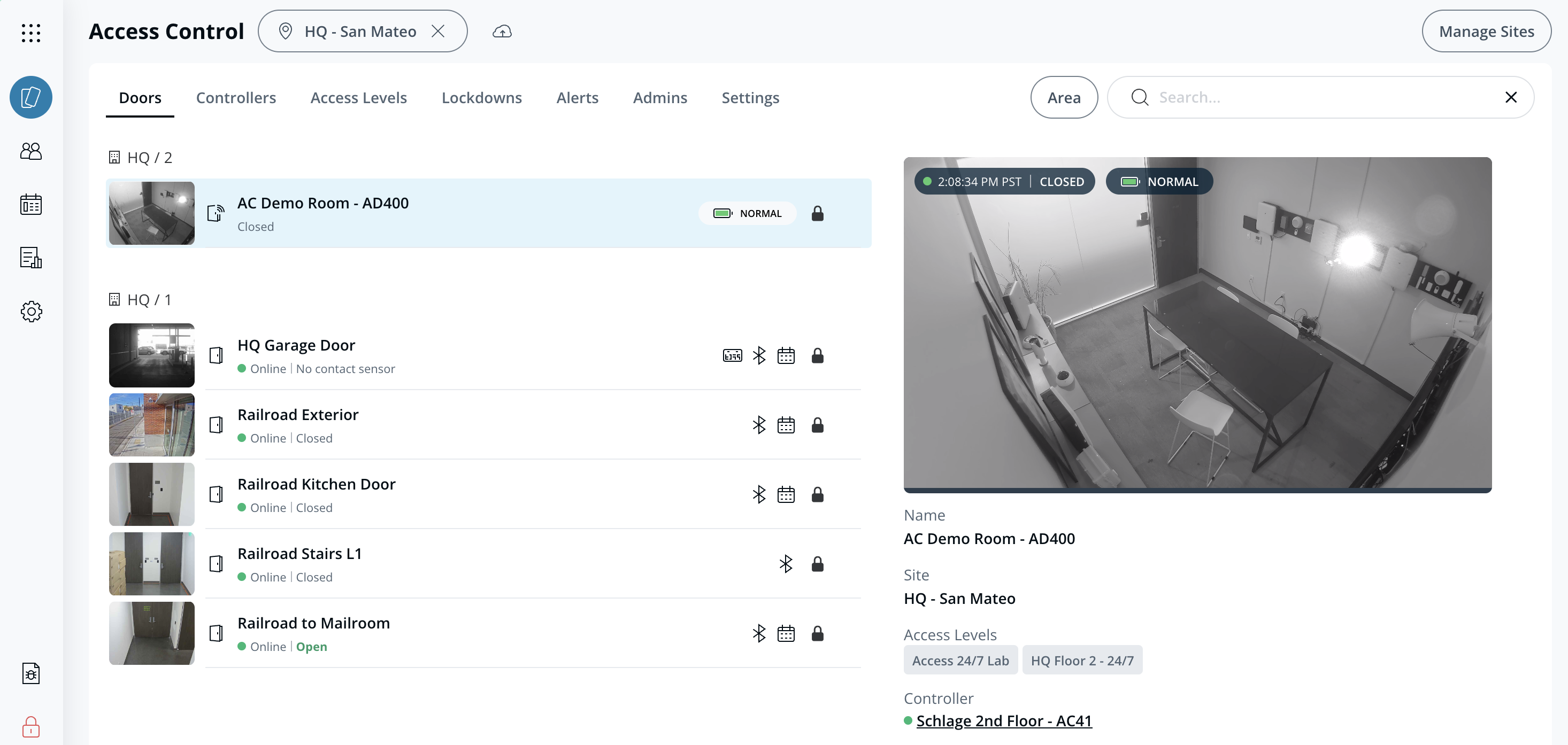
Task: Open Schlage 2nd Floor - AC41 controller link
Action: point(1004,720)
